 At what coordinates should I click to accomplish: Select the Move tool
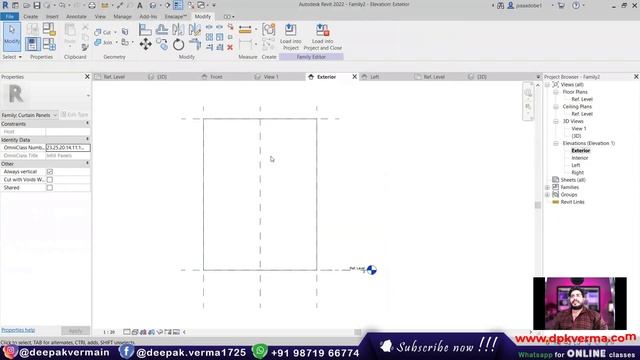click(145, 44)
